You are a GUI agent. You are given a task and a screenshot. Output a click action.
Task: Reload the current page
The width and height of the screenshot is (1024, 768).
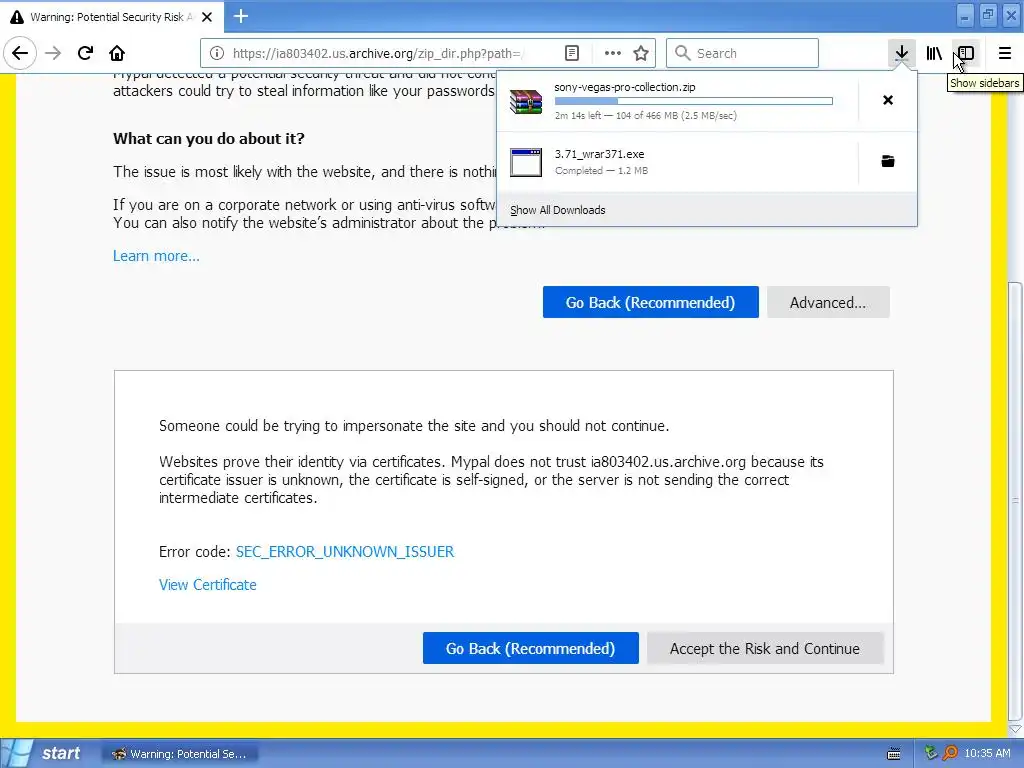(x=85, y=53)
